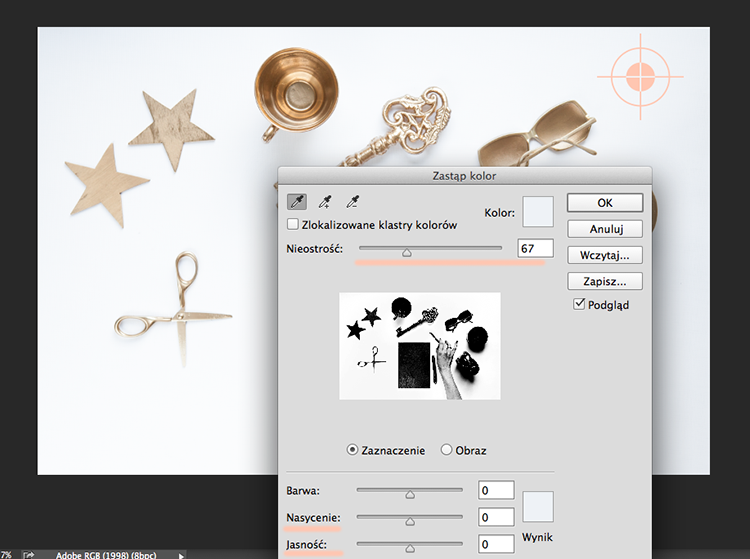Click the Nieostrość value field
750x559 pixels.
click(535, 249)
